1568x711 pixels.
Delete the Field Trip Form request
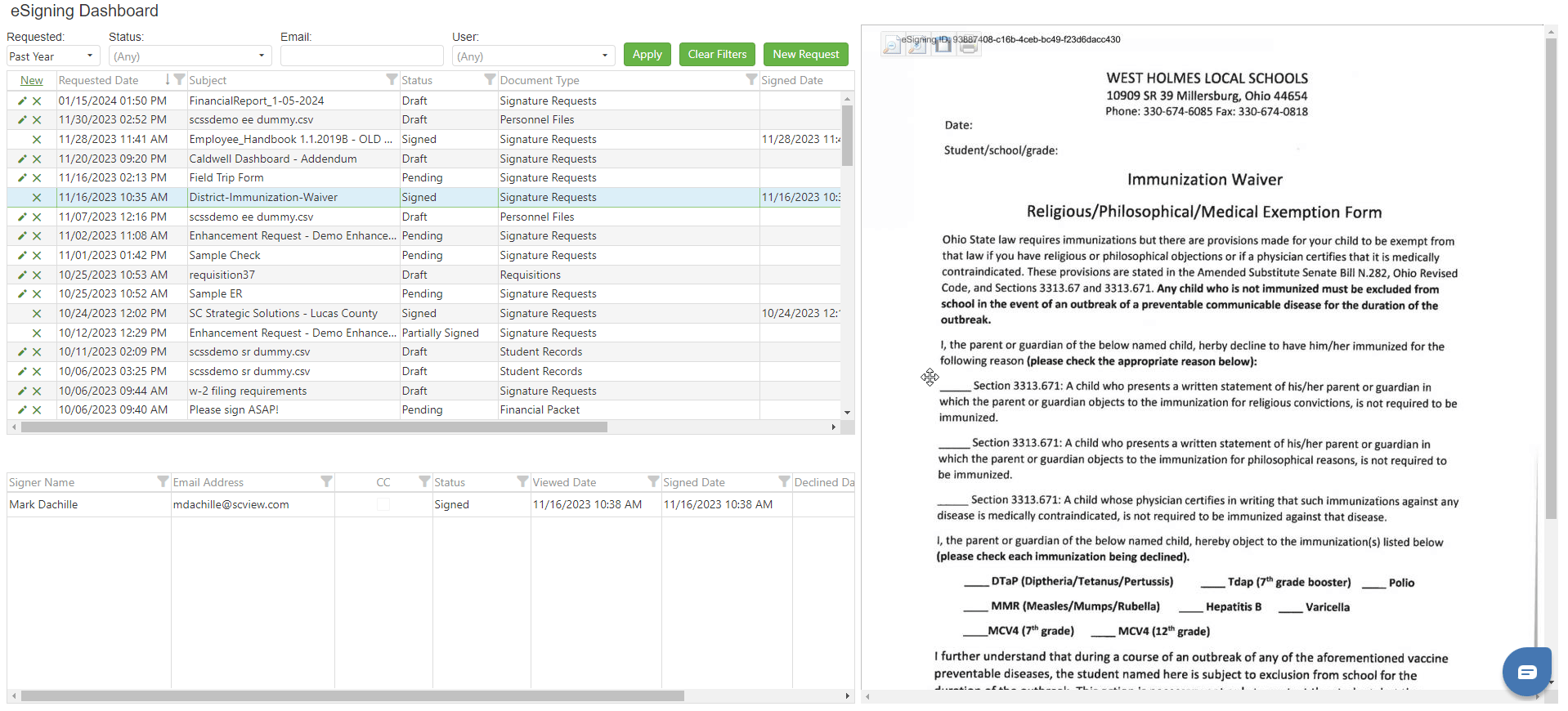pyautogui.click(x=37, y=177)
